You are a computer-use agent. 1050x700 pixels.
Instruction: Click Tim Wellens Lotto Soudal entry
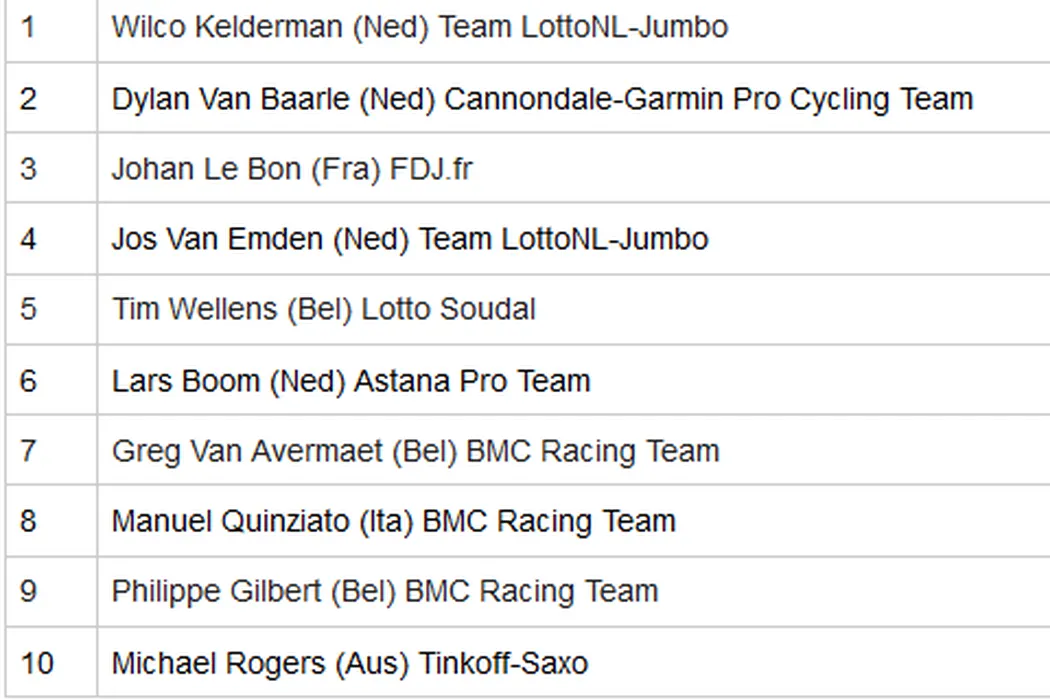[323, 309]
